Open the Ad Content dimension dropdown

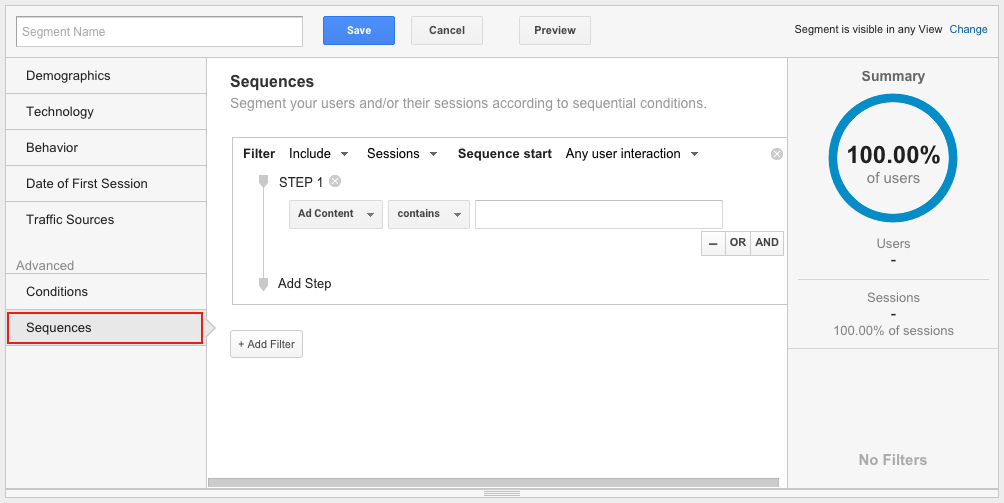[x=336, y=214]
